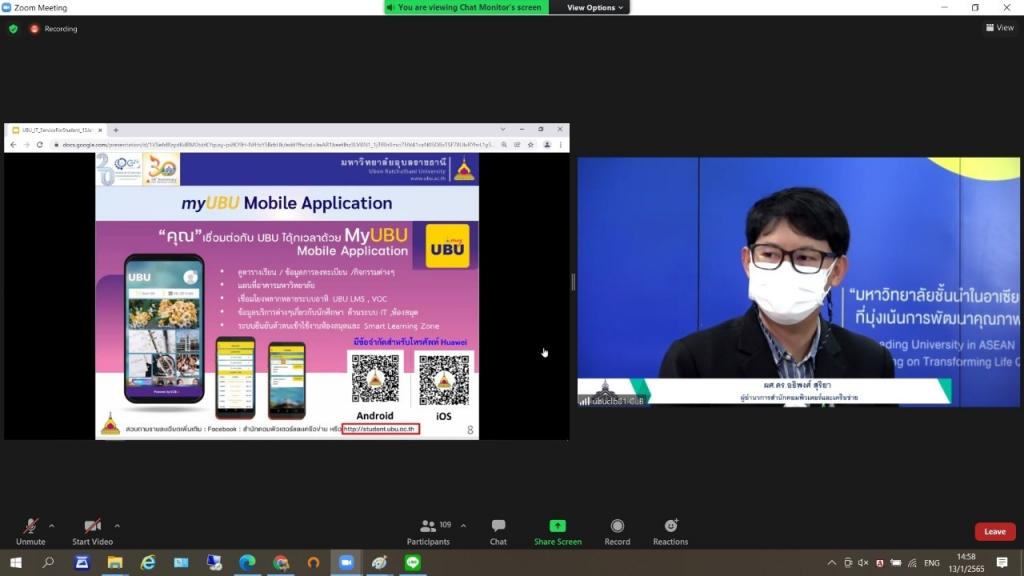Start video with the camera button
The image size is (1024, 576).
point(92,532)
